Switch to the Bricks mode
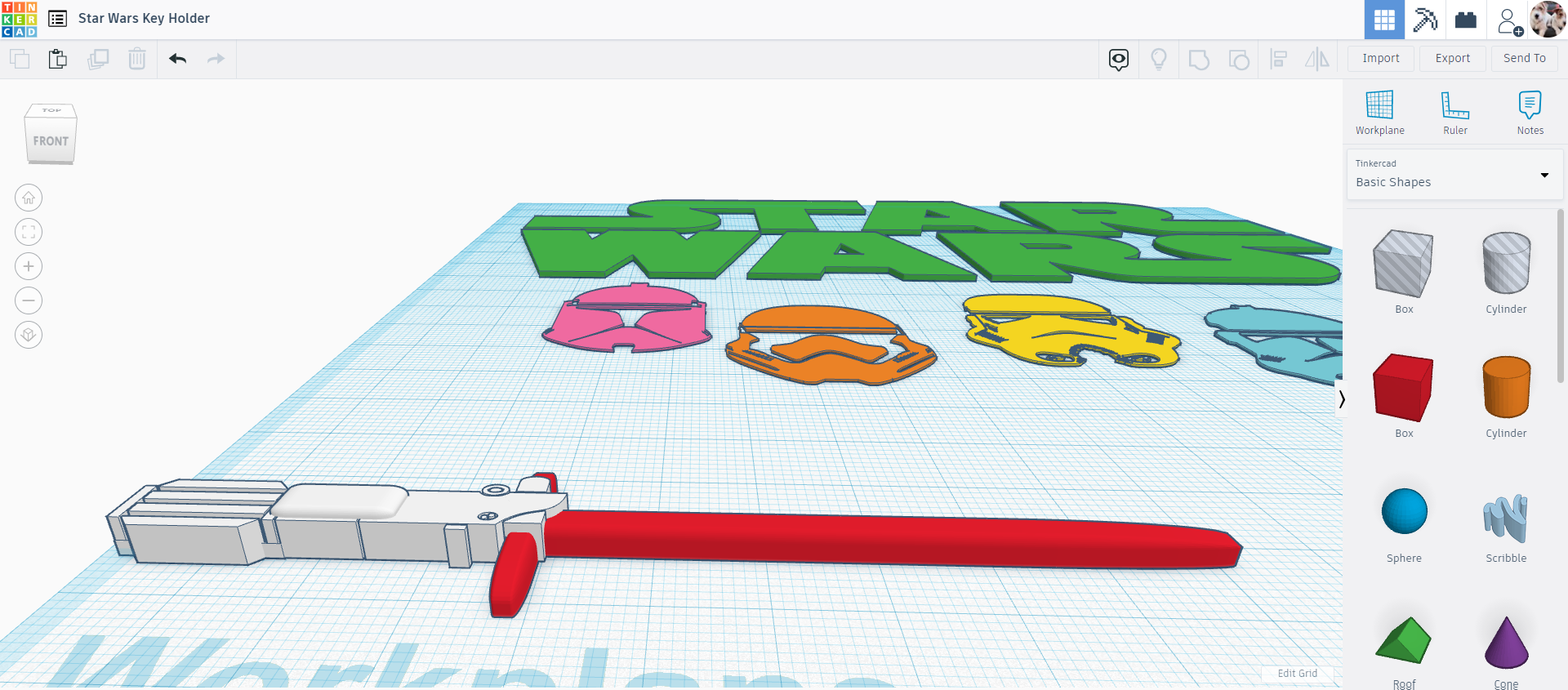Image resolution: width=1568 pixels, height=690 pixels. pyautogui.click(x=1466, y=20)
